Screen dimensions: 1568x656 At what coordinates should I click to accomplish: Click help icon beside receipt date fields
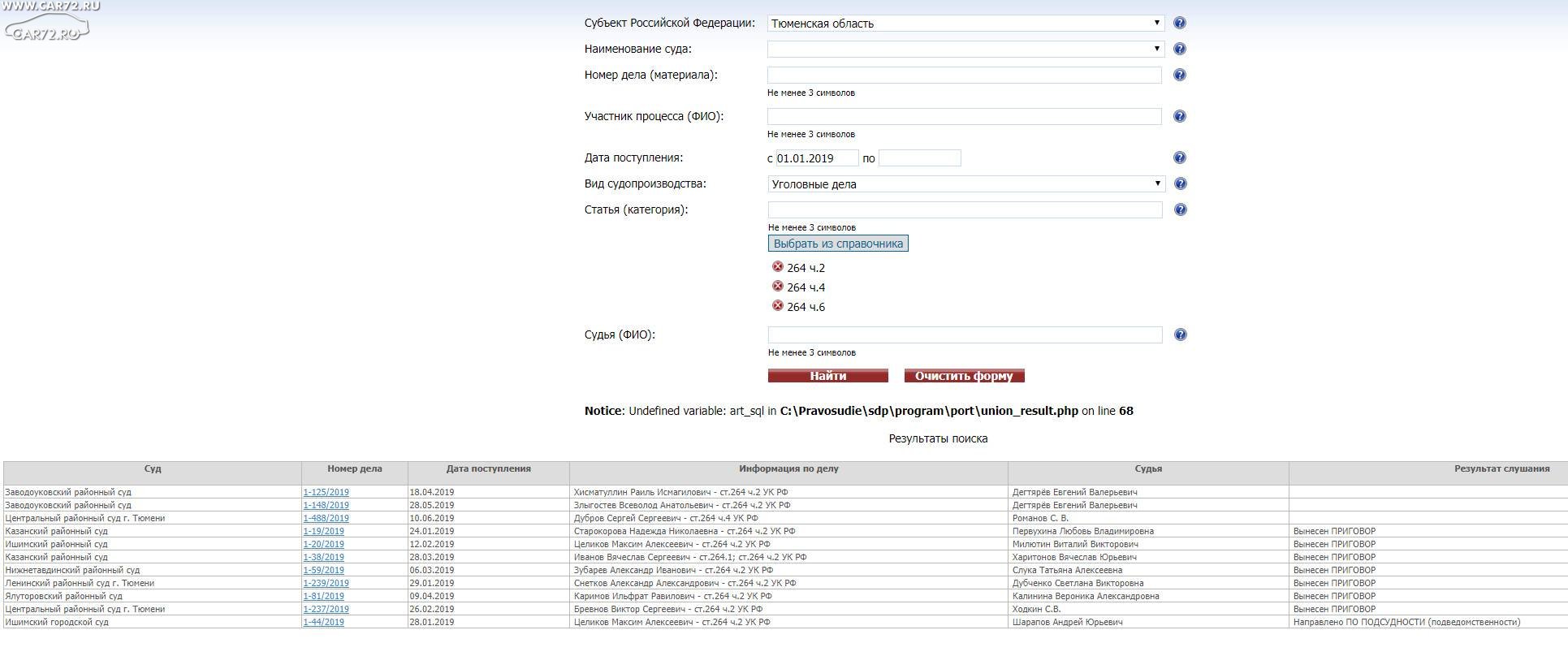tap(1179, 158)
